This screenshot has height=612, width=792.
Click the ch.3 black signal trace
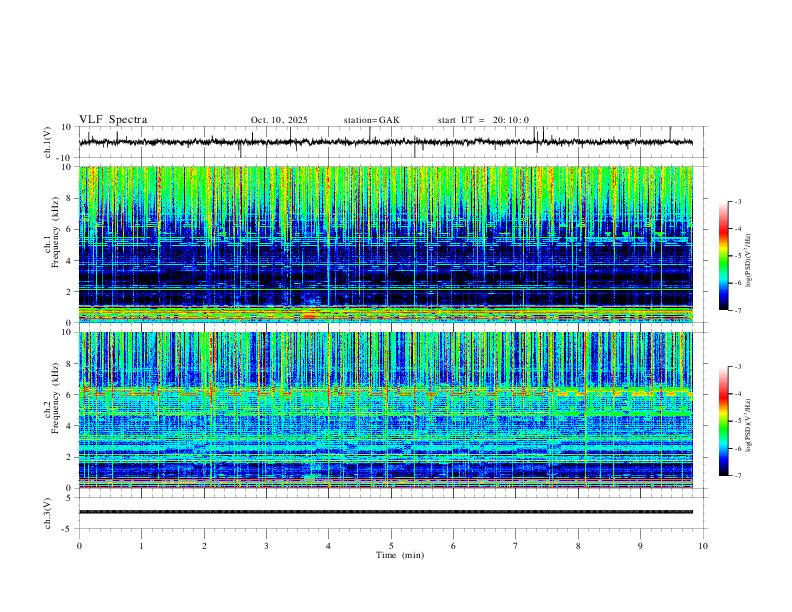386,512
